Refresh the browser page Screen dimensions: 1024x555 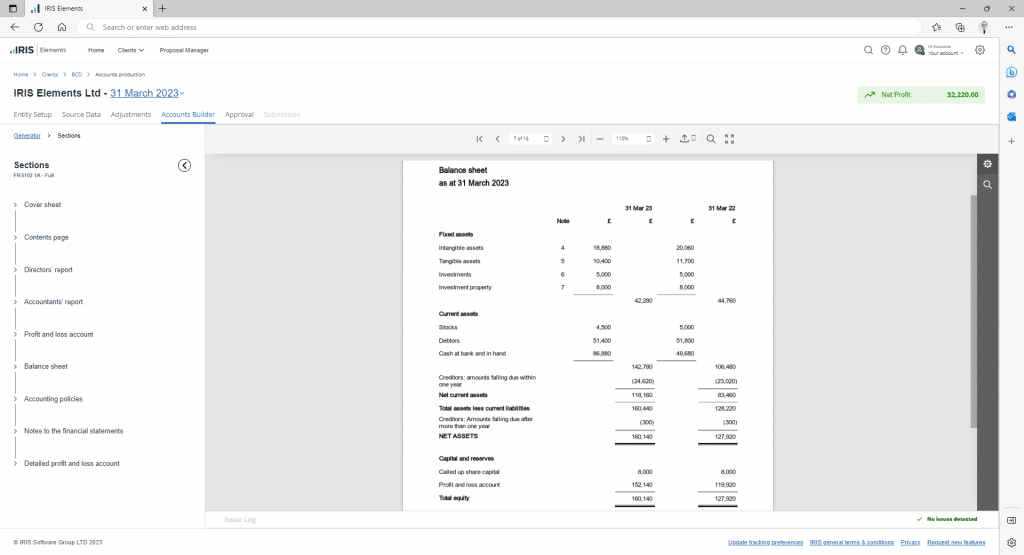tap(39, 27)
